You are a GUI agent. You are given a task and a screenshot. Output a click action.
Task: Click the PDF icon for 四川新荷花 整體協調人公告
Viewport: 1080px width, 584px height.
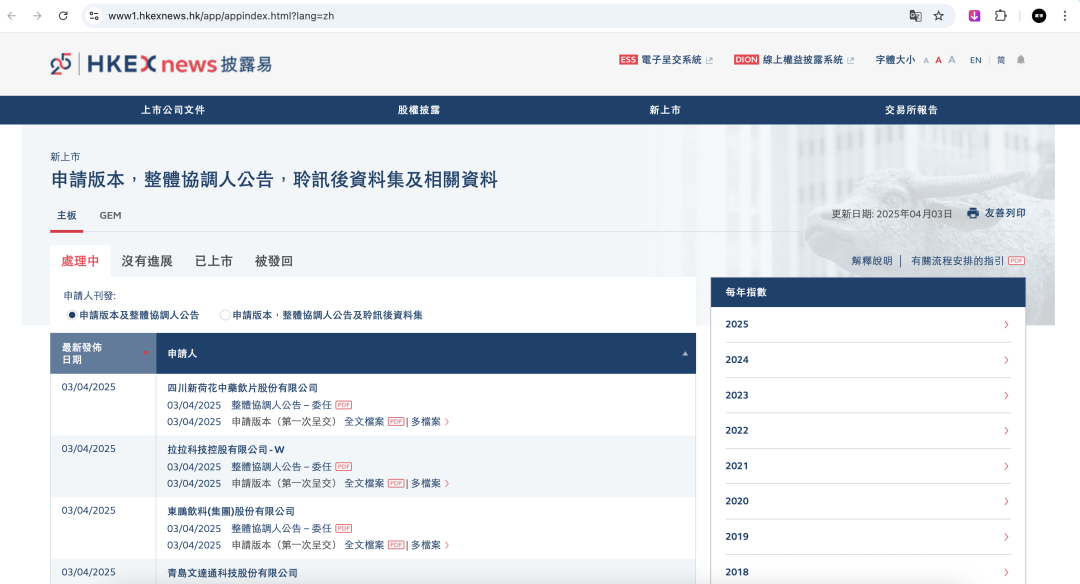coord(343,405)
